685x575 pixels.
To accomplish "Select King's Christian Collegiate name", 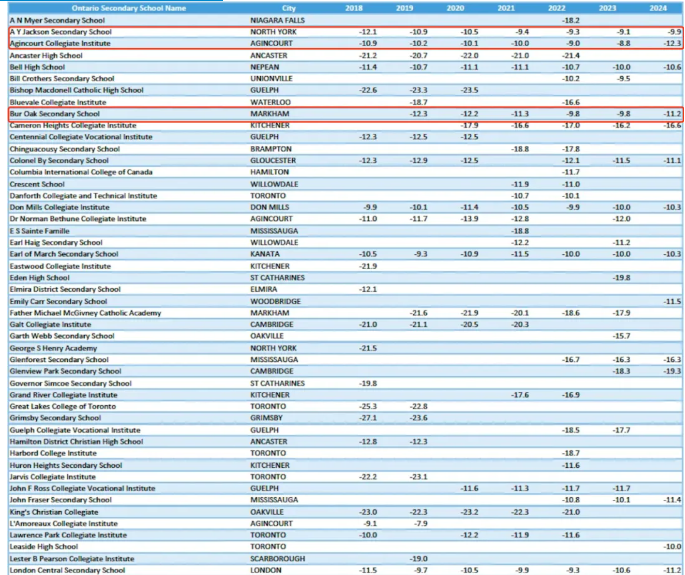I will click(x=54, y=512).
